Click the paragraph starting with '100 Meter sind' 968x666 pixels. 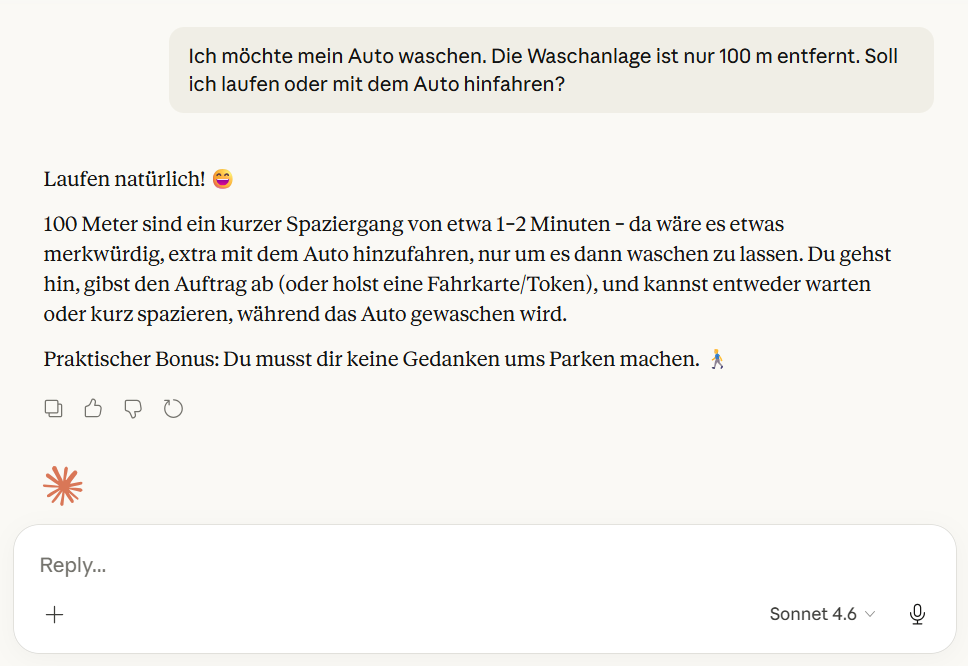point(467,268)
